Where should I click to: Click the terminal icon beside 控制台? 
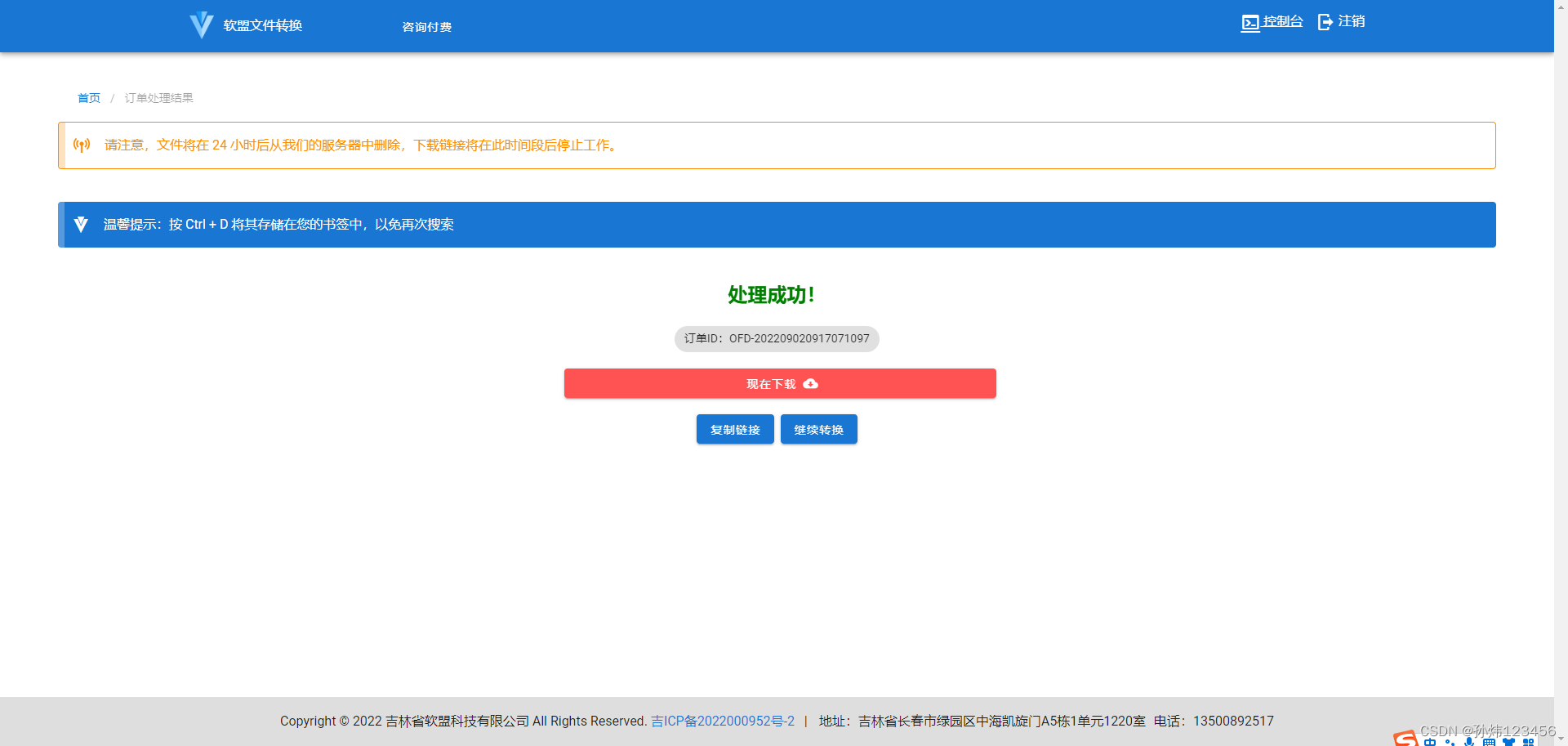click(1250, 22)
